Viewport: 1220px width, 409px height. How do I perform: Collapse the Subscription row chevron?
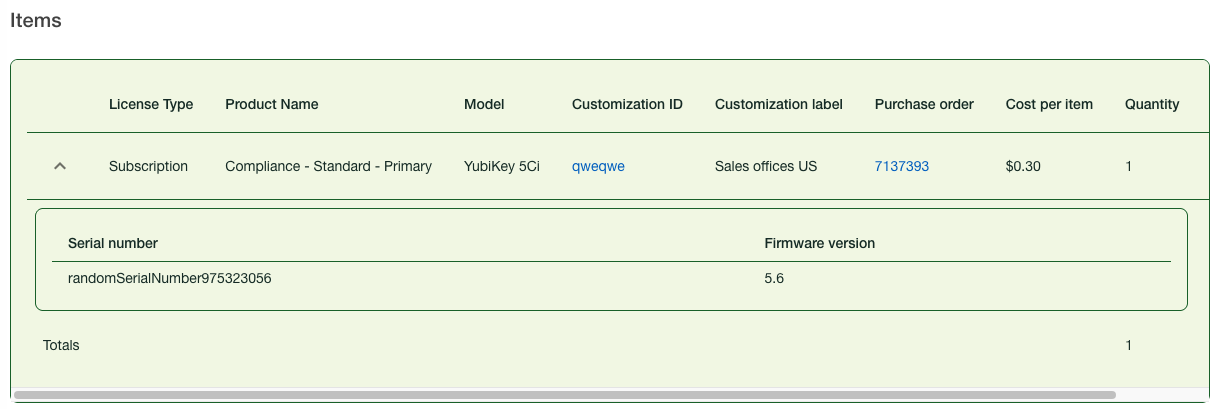[60, 167]
